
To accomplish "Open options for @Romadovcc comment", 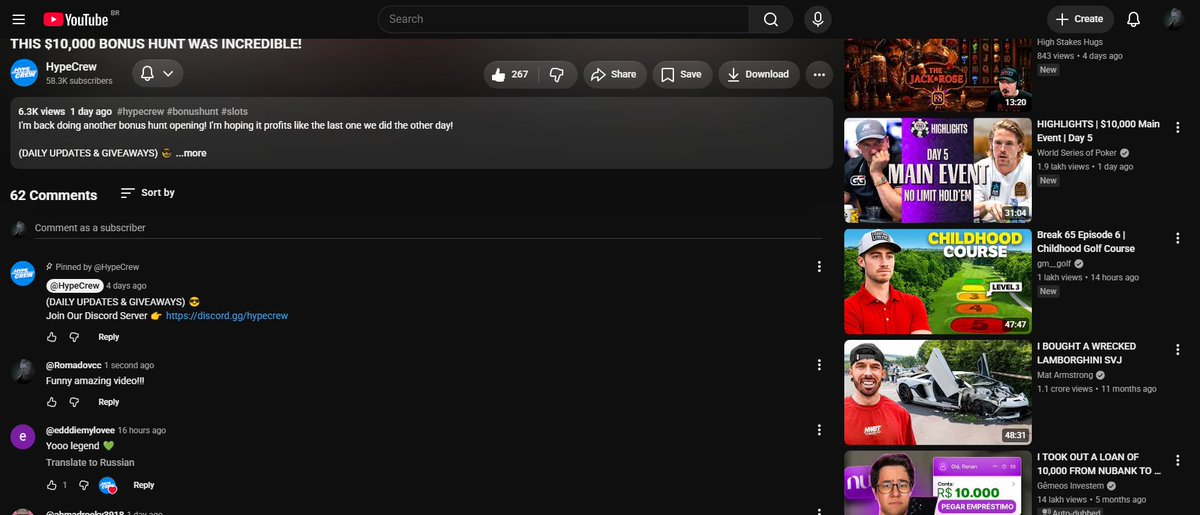I will pos(819,366).
